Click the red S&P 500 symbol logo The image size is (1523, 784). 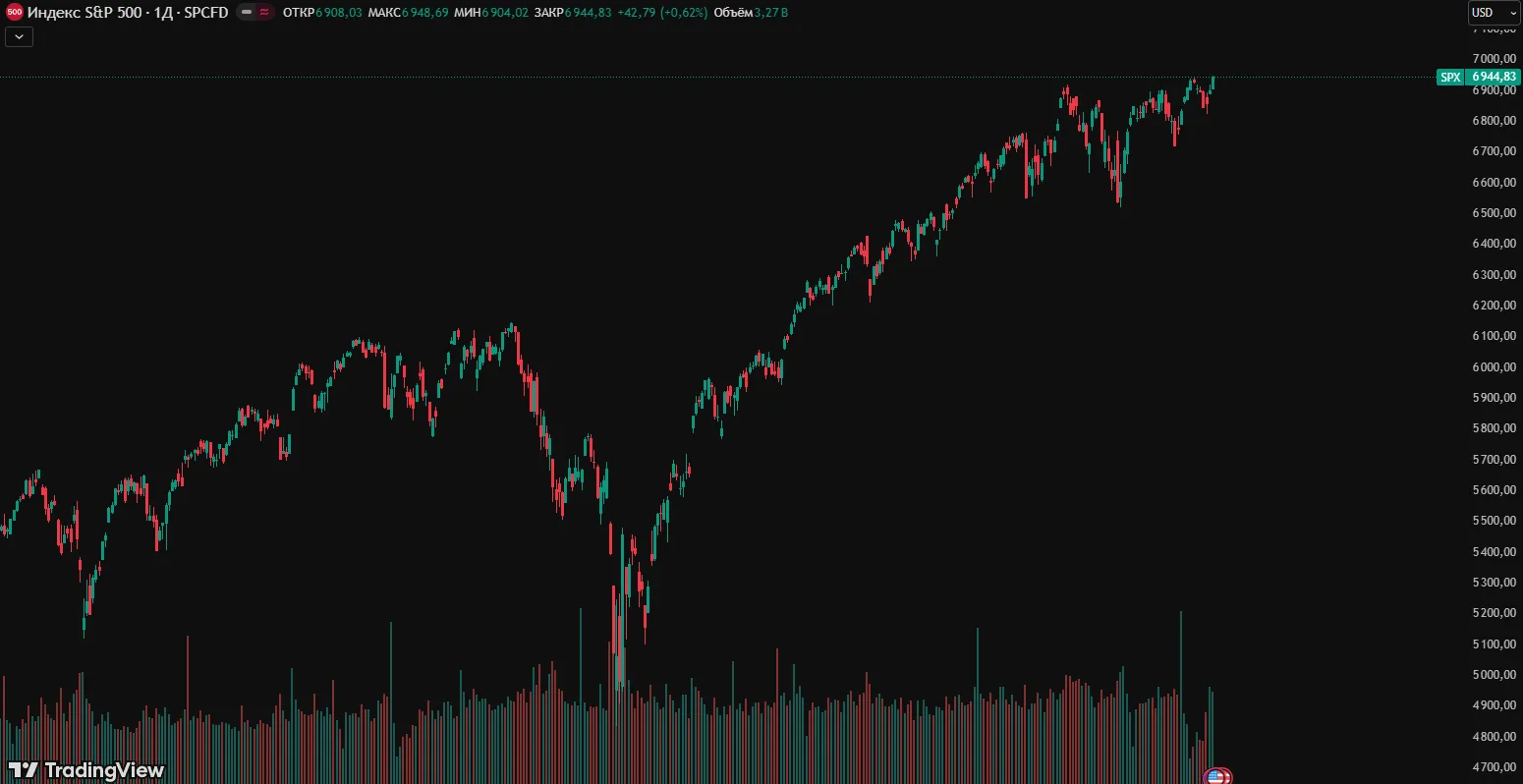(15, 13)
